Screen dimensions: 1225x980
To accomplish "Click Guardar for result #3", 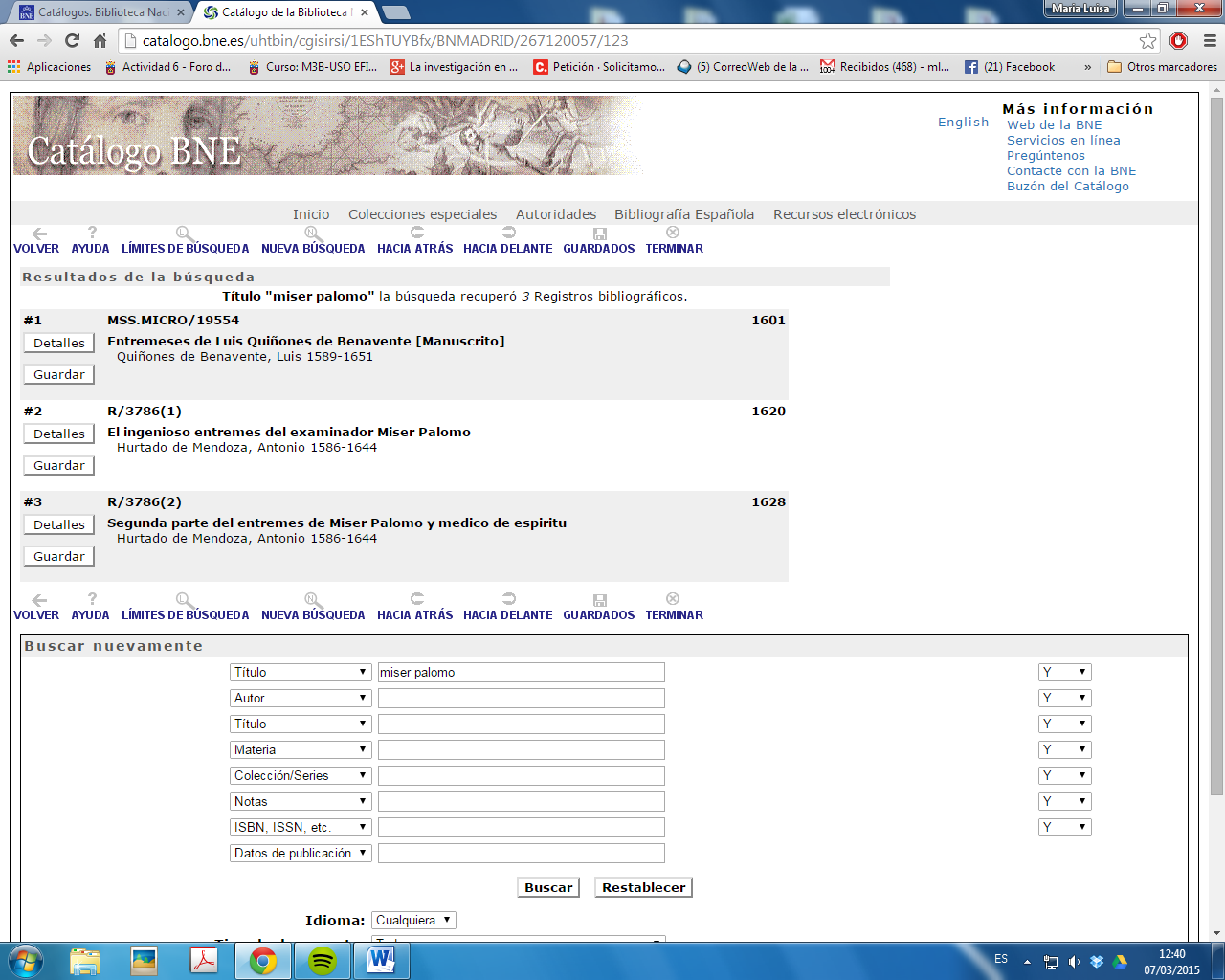I will (59, 556).
